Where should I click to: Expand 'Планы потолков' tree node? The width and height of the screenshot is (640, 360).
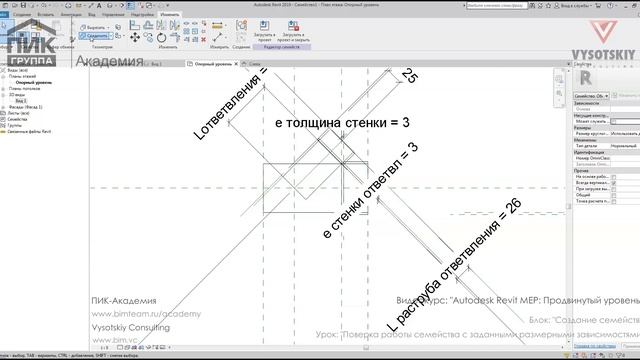(x=3, y=89)
